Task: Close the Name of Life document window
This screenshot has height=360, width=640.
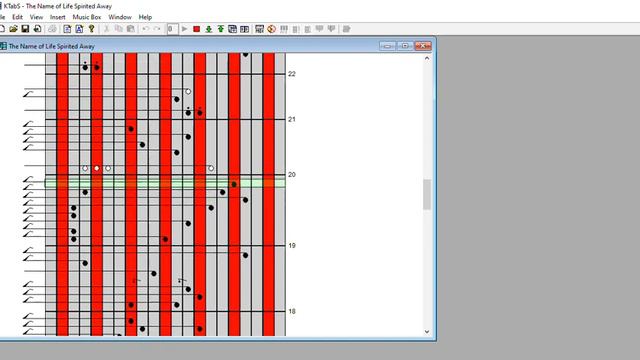Action: click(423, 46)
